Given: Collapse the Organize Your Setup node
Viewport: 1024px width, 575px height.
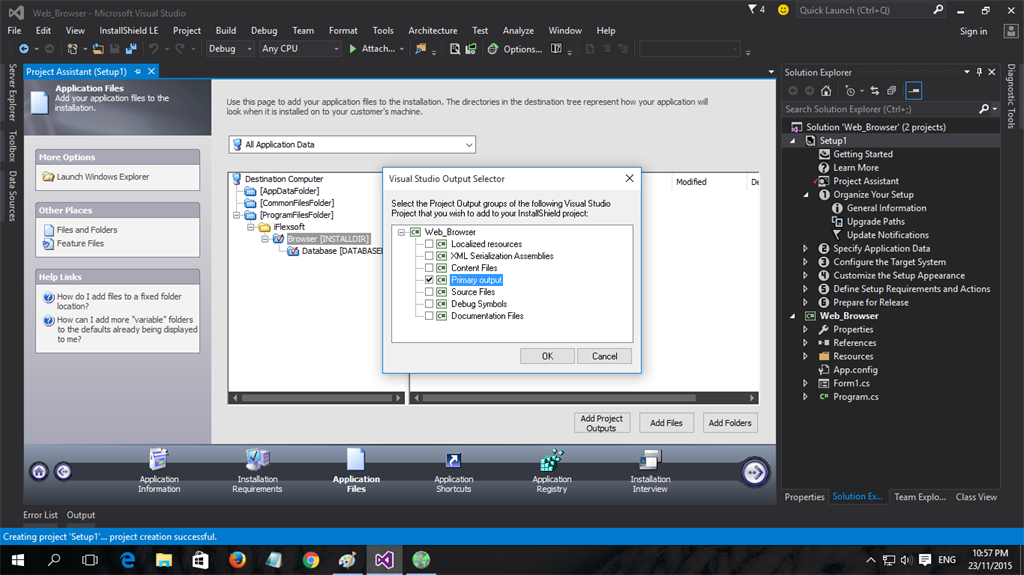Looking at the screenshot, I should pyautogui.click(x=806, y=195).
